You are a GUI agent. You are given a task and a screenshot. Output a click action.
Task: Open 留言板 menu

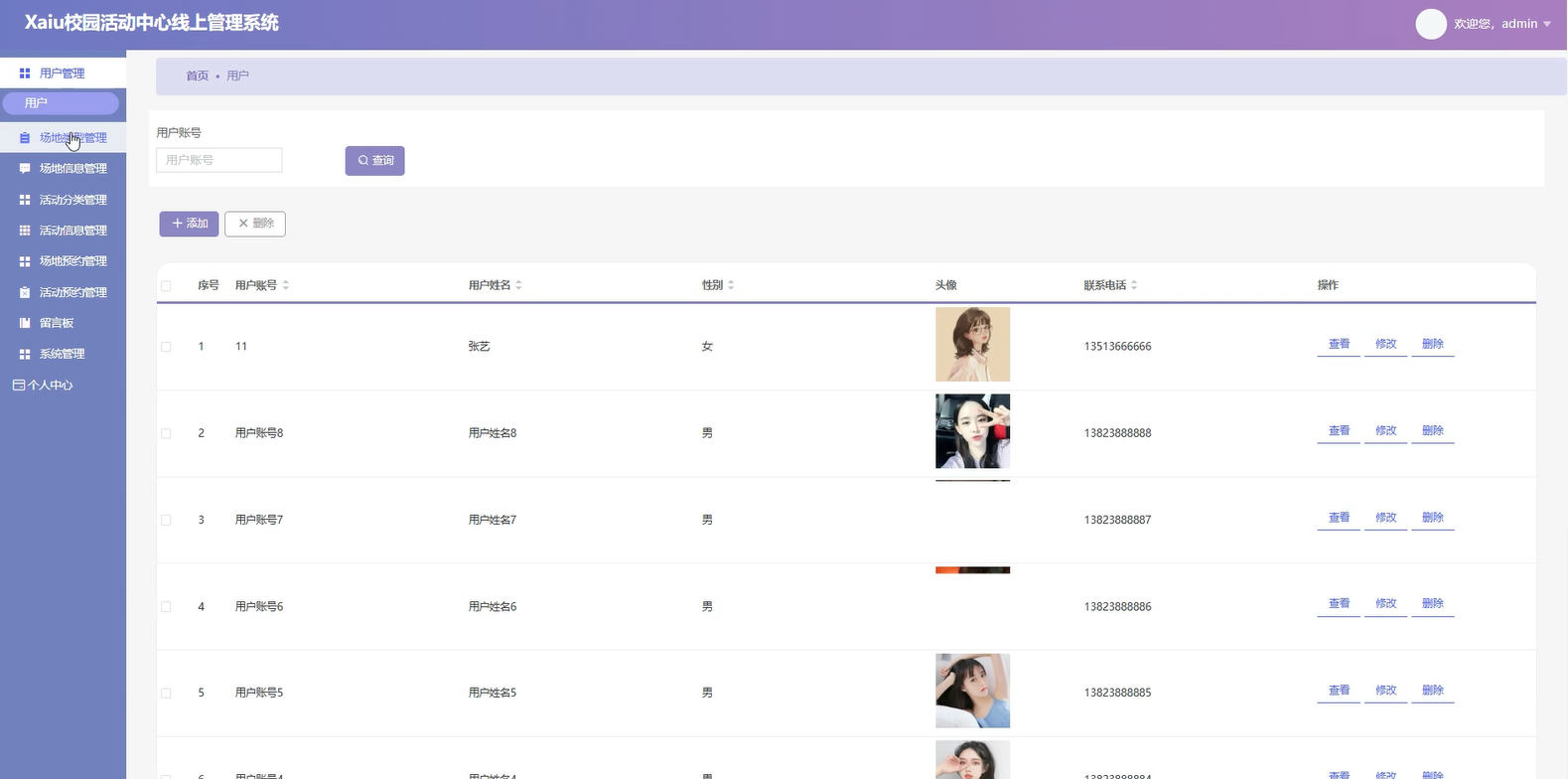pyautogui.click(x=63, y=323)
